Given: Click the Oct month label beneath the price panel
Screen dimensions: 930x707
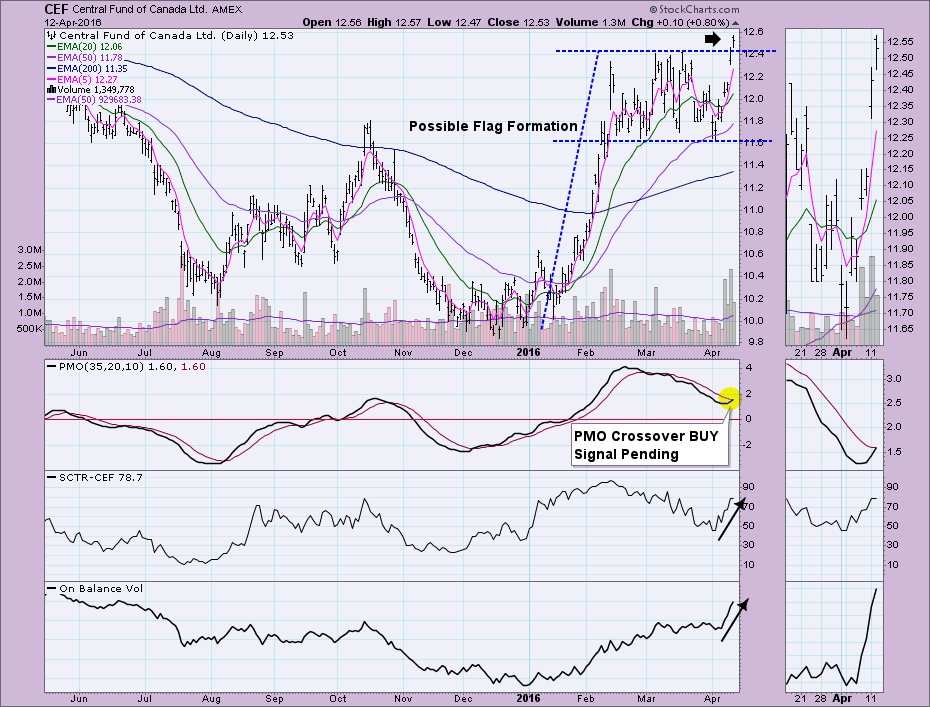Looking at the screenshot, I should (x=337, y=353).
